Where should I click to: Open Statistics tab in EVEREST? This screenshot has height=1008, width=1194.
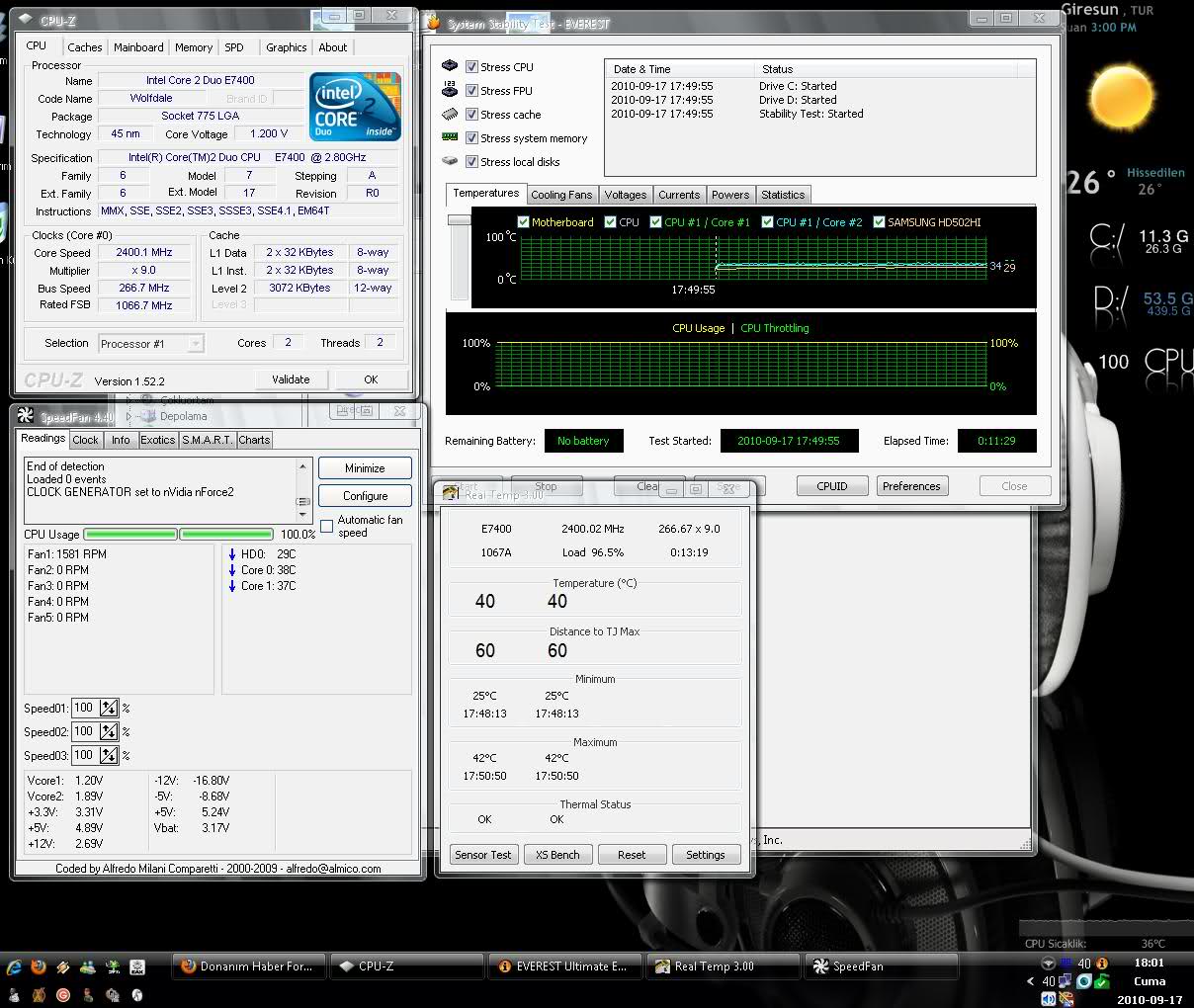point(783,195)
